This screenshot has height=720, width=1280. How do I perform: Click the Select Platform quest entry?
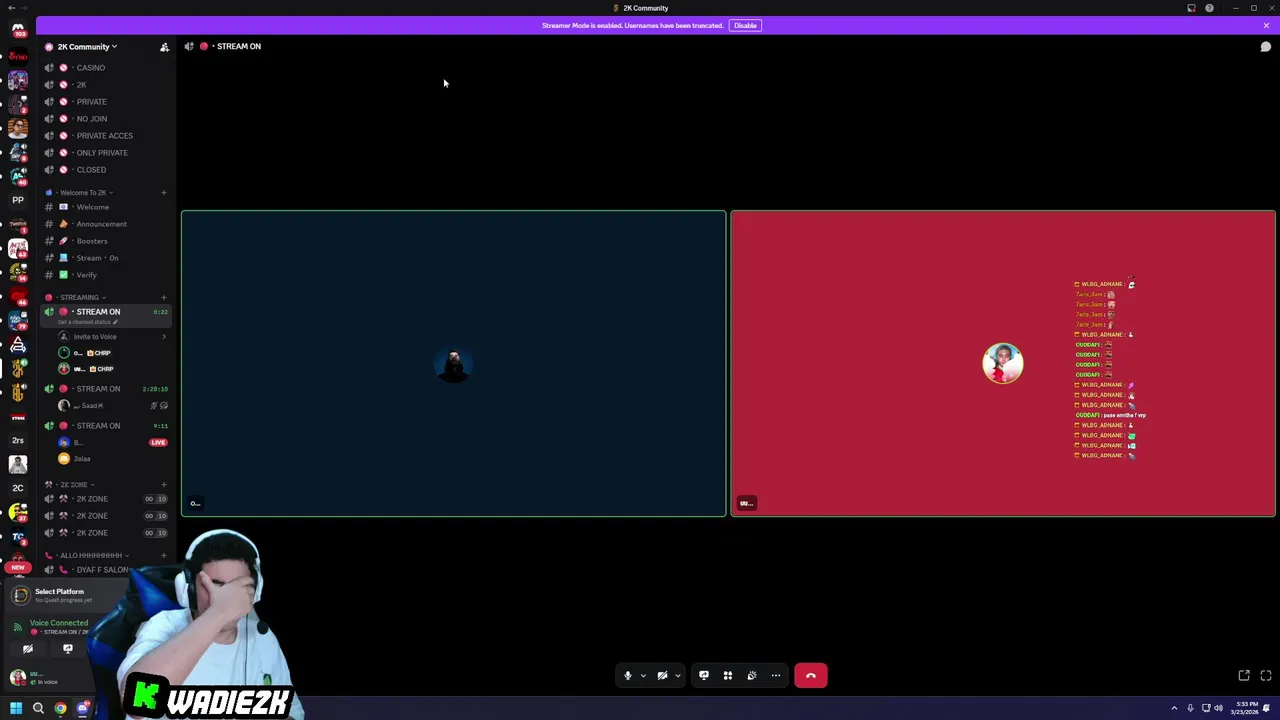coord(60,595)
